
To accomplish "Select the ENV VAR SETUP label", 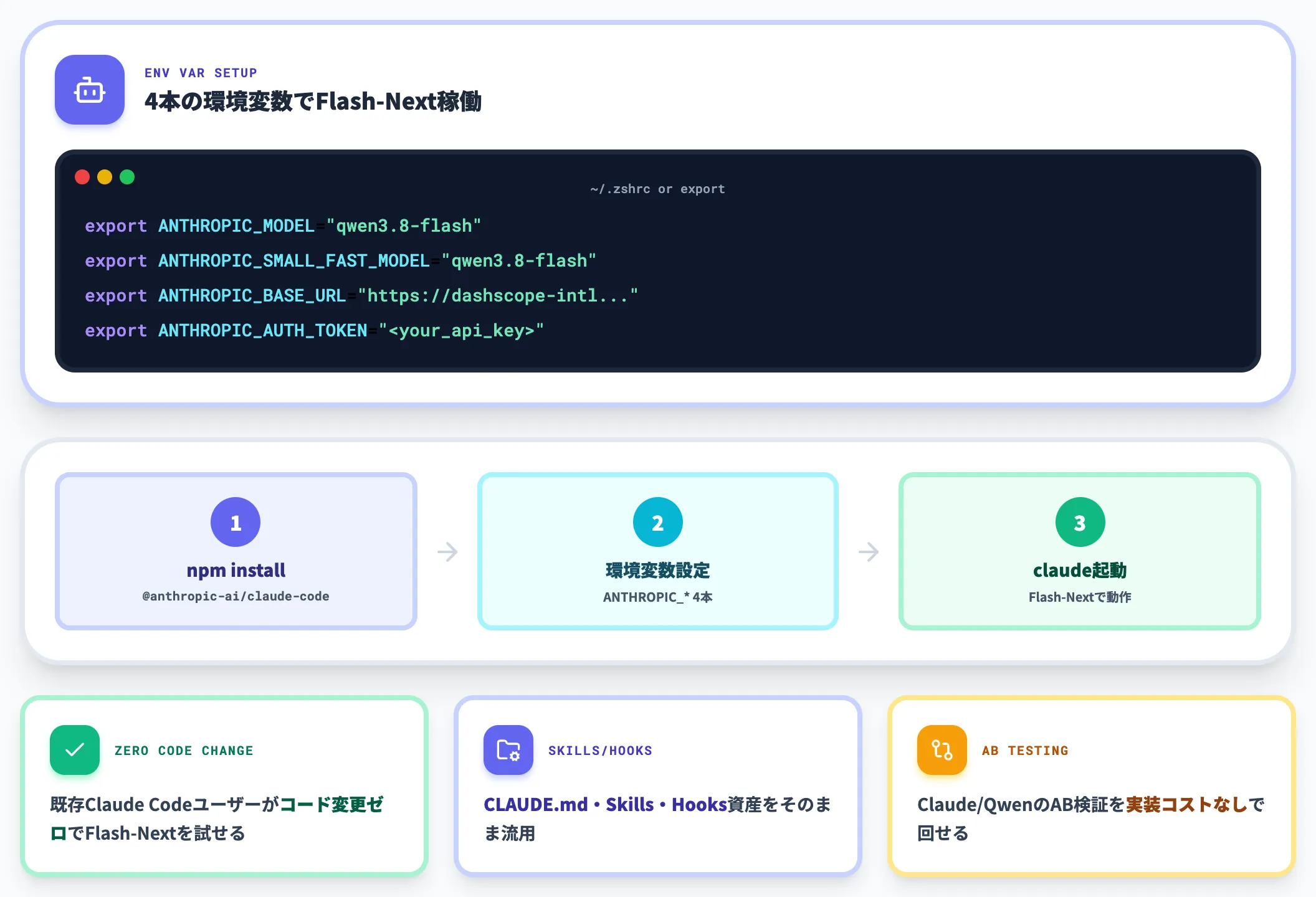I will coord(201,73).
